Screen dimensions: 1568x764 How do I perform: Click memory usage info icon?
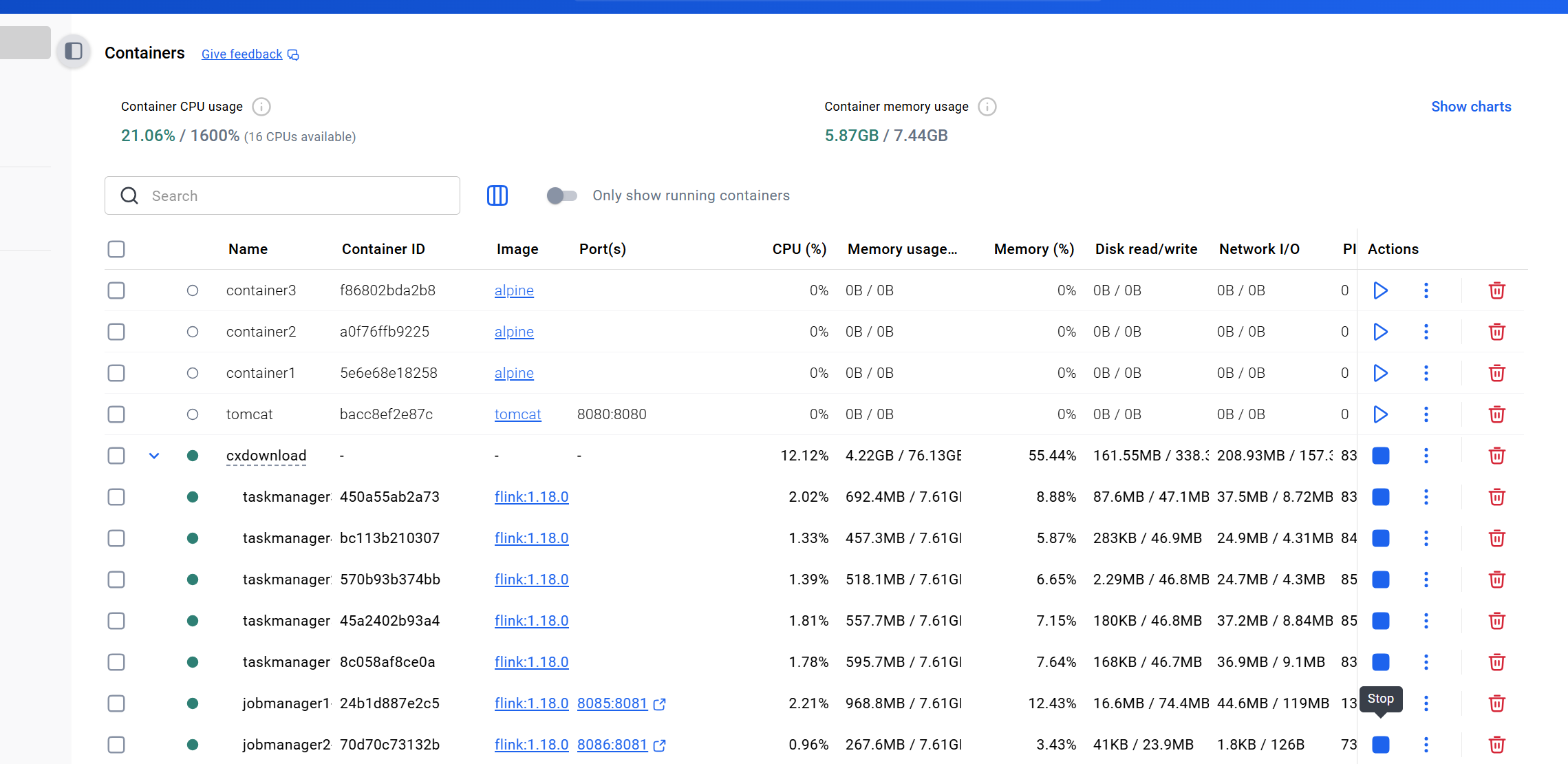pyautogui.click(x=987, y=107)
